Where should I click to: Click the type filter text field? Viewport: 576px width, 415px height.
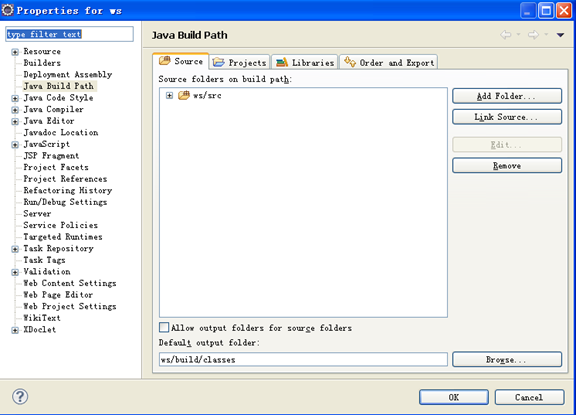point(69,34)
